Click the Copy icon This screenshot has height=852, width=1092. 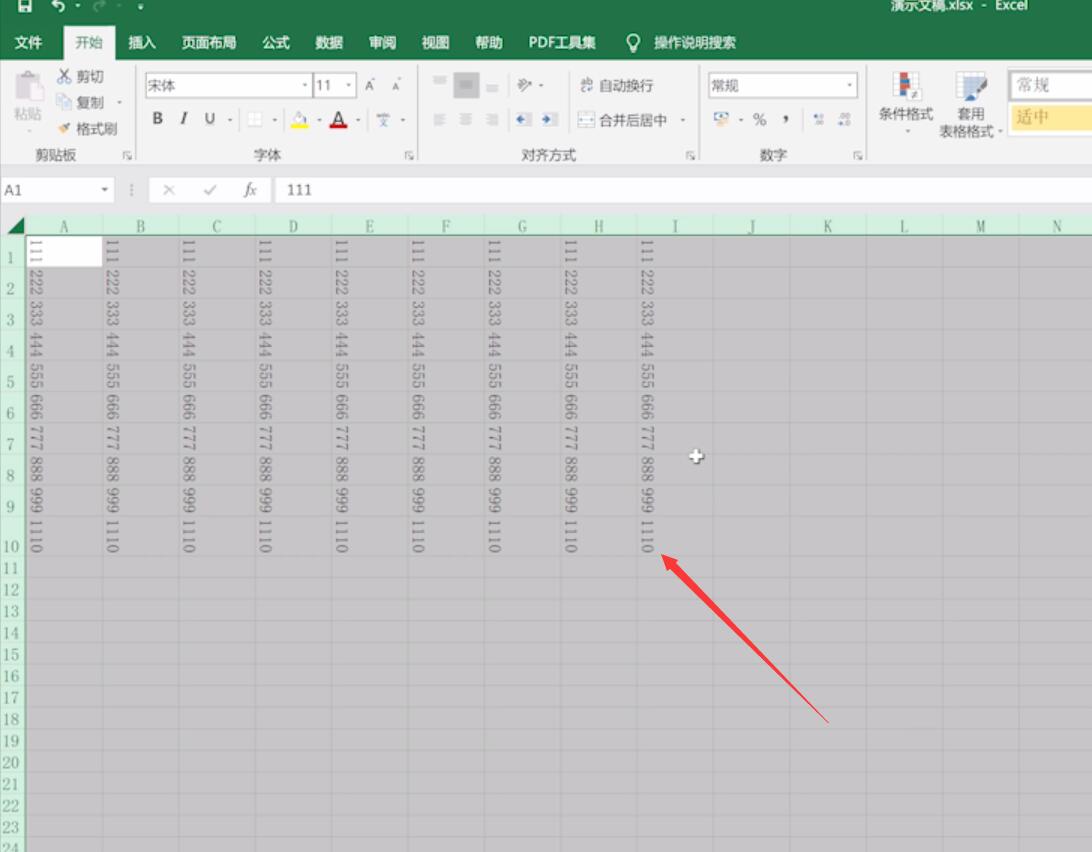pyautogui.click(x=64, y=102)
